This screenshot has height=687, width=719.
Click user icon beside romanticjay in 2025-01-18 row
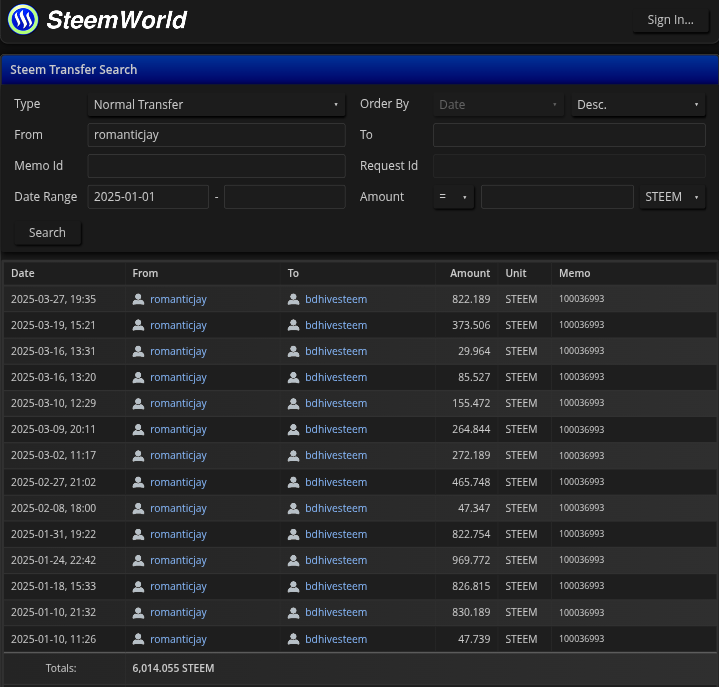[x=138, y=587]
